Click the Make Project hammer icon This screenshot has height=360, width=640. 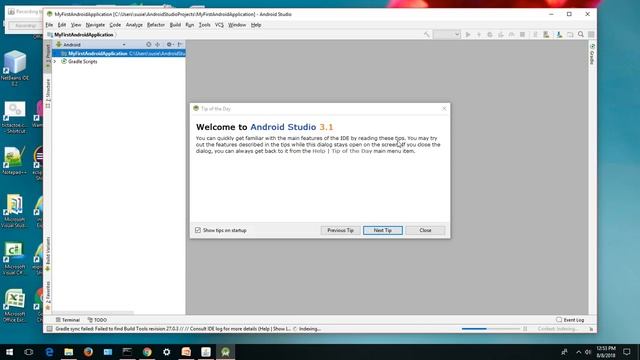tap(427, 35)
